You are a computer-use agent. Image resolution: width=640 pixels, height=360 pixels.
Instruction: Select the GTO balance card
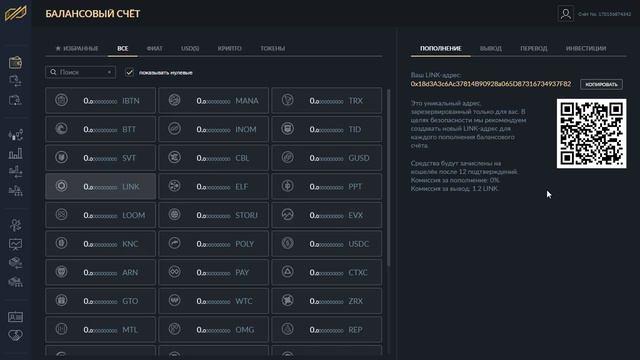[100, 301]
